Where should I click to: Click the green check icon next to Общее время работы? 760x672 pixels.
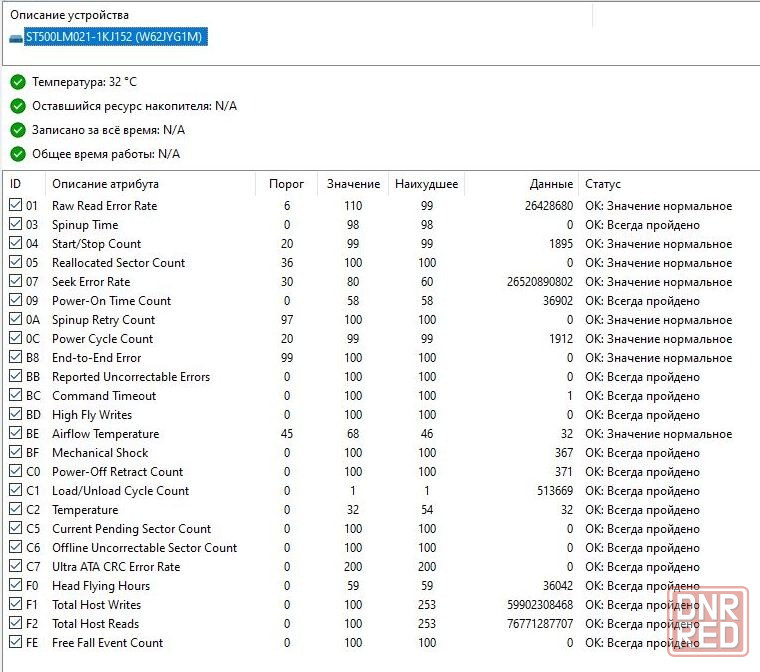(18, 154)
